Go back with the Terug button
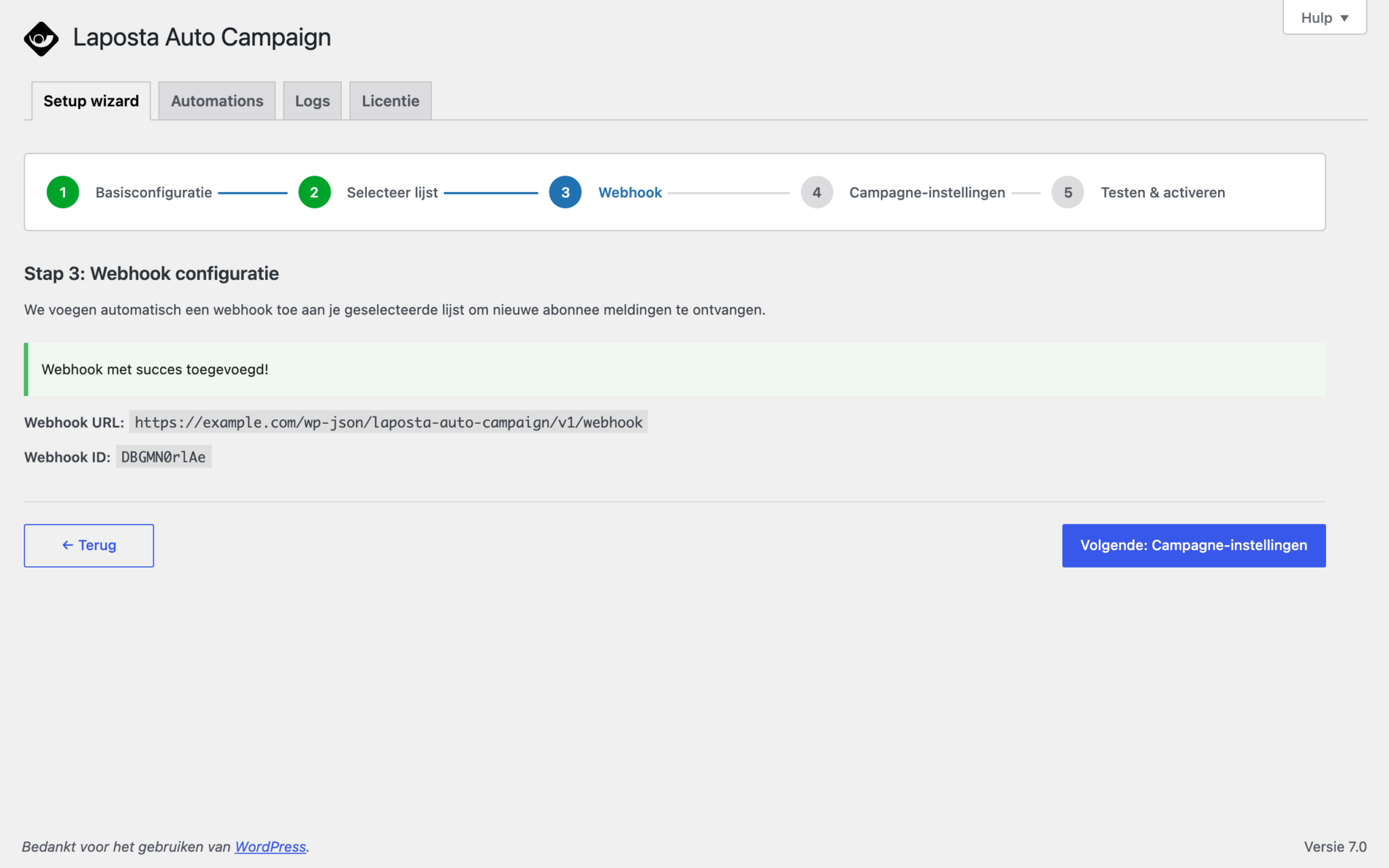Screen dimensions: 1389x868 pyautogui.click(x=89, y=545)
